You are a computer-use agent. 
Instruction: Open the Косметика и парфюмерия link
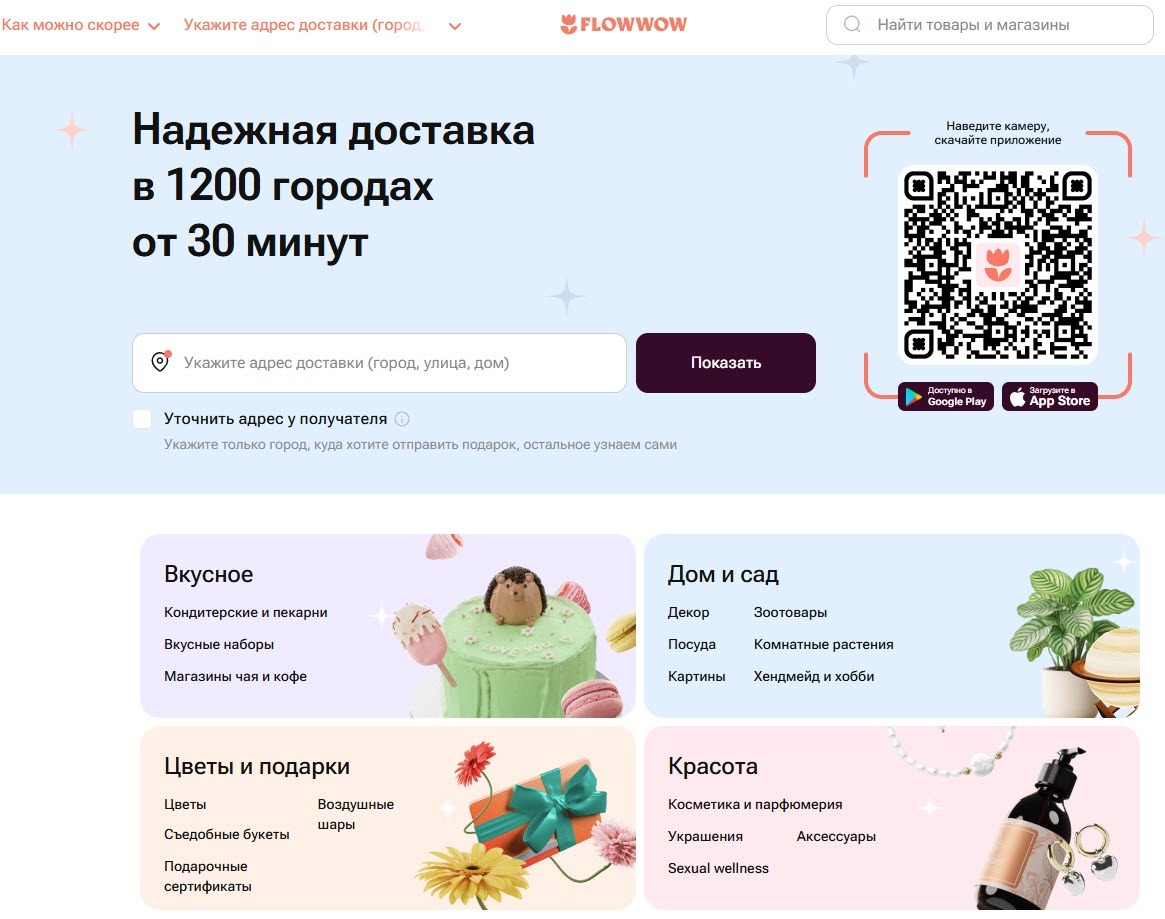(755, 804)
